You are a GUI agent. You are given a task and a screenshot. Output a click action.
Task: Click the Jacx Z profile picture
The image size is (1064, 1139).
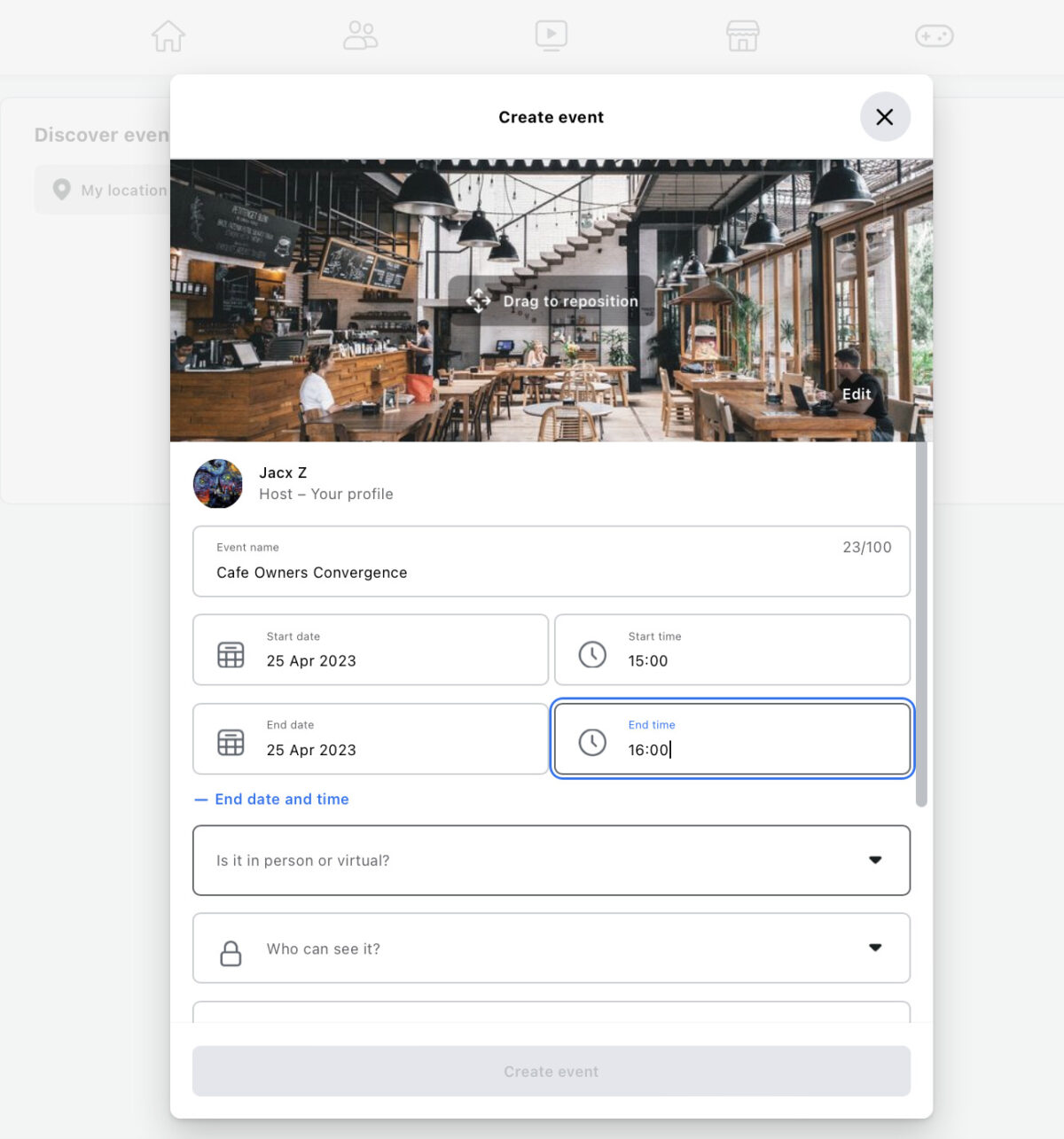tap(218, 484)
